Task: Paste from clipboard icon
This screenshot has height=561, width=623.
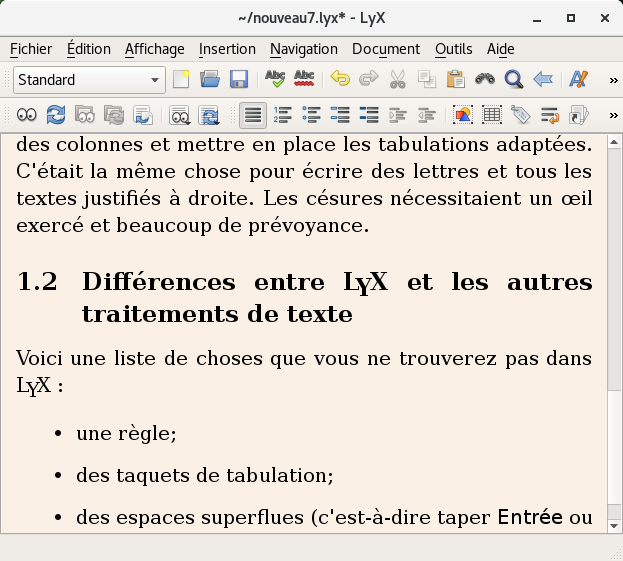Action: coord(456,79)
